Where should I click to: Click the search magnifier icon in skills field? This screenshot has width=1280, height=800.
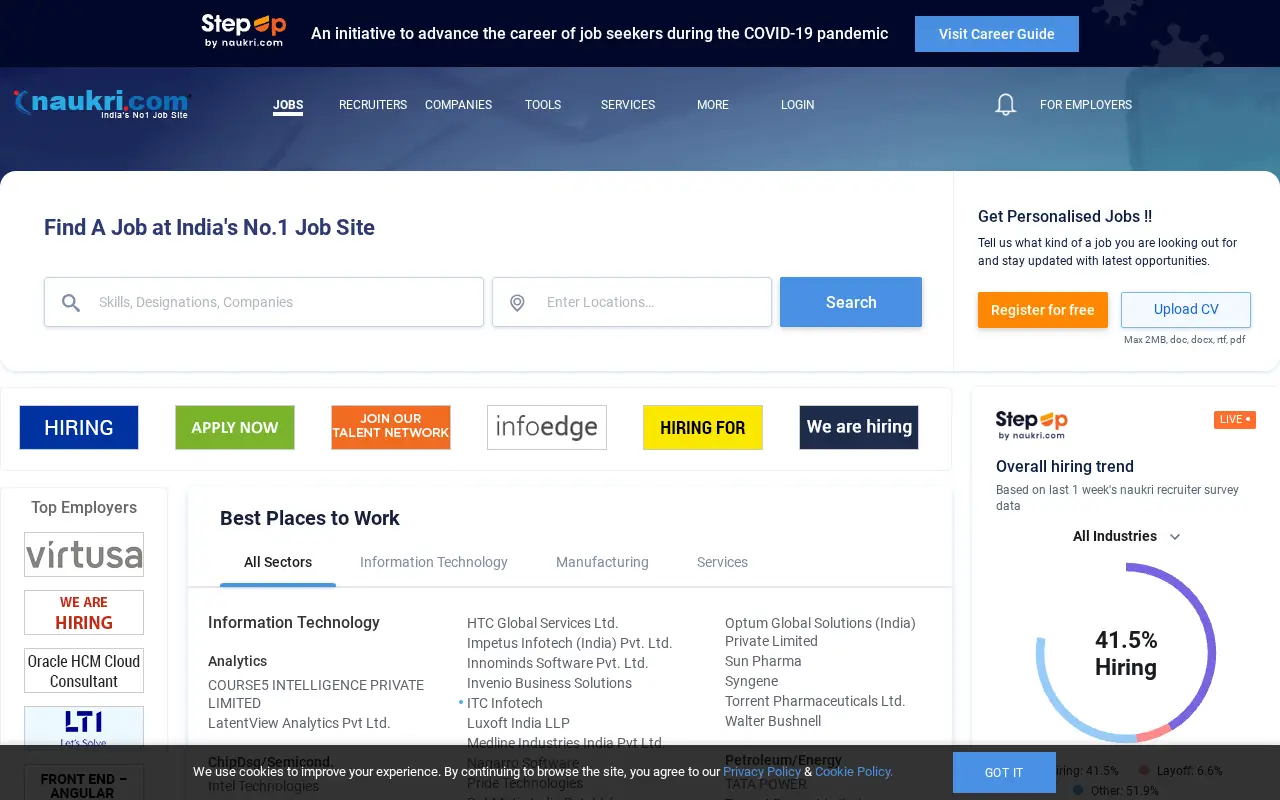click(x=71, y=302)
